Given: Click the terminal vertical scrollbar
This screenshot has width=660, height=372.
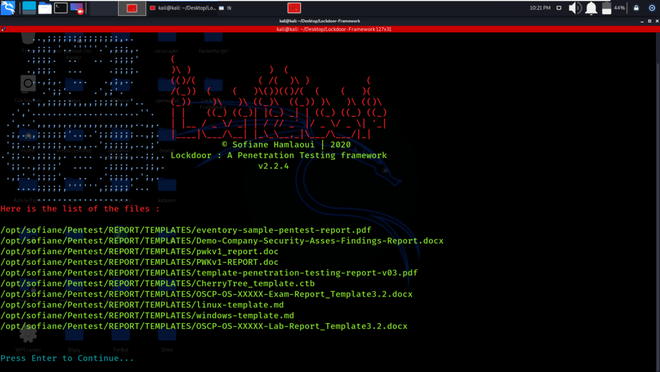Looking at the screenshot, I should point(658,202).
